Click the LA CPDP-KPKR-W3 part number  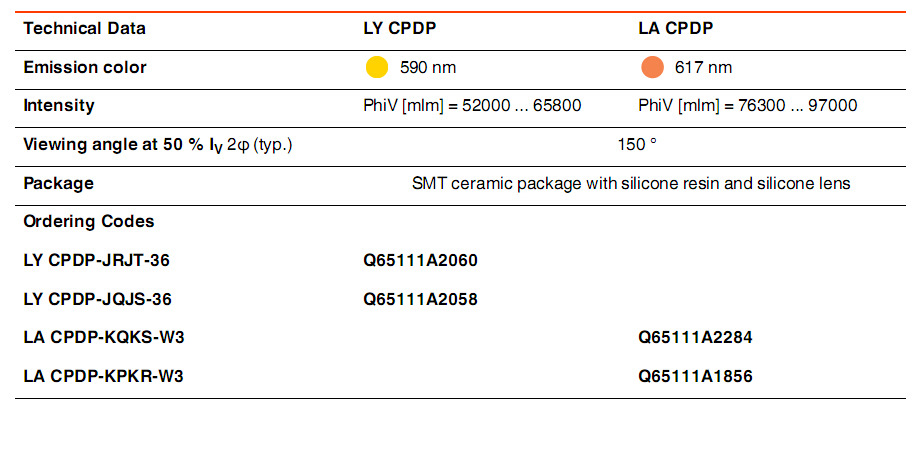coord(103,376)
